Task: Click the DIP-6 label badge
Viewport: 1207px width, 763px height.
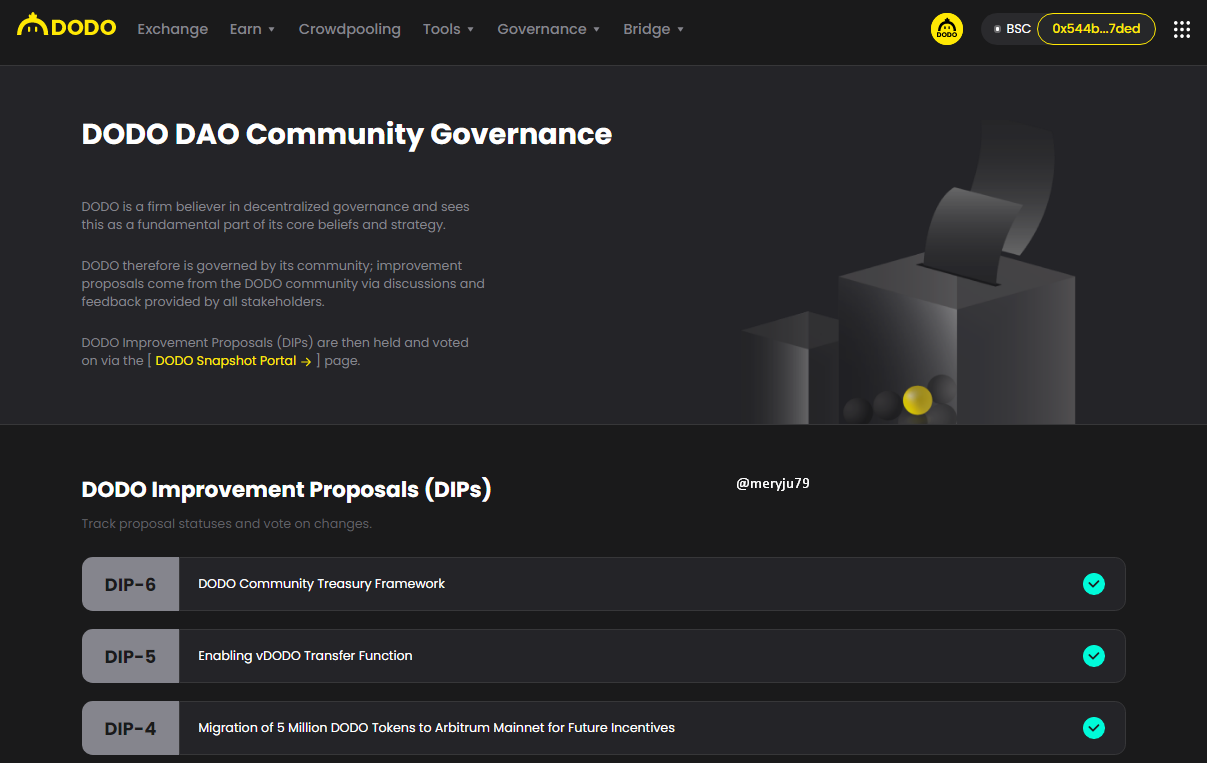Action: pos(130,584)
